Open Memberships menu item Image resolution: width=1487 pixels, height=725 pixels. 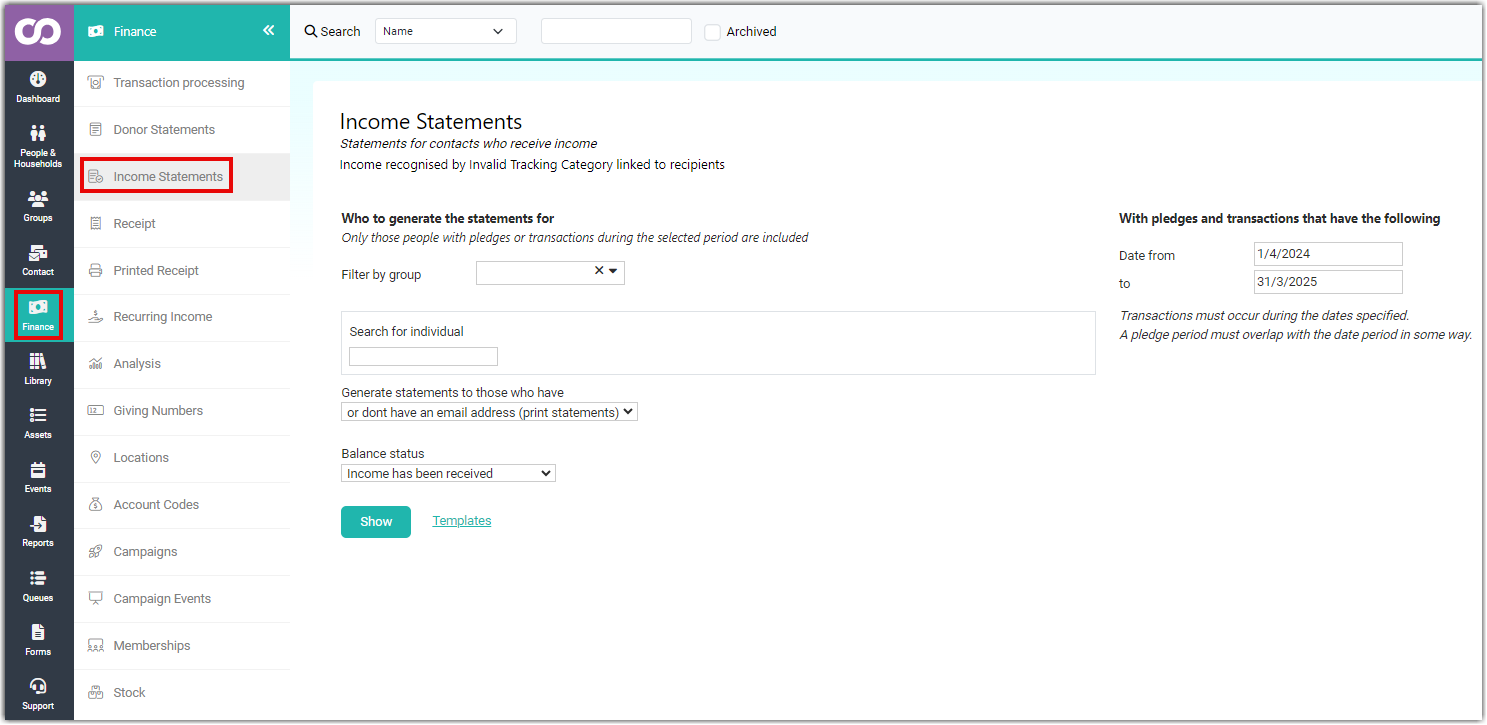click(x=182, y=646)
